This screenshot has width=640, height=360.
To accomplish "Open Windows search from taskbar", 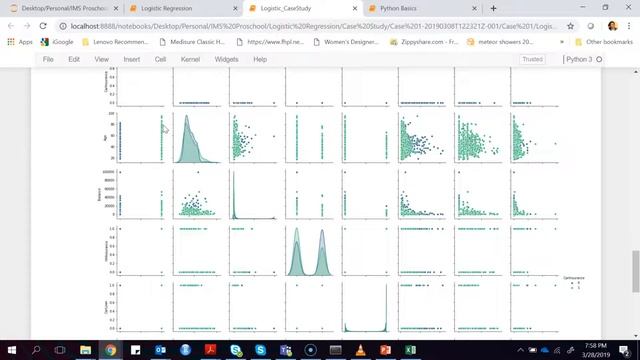I will point(36,350).
